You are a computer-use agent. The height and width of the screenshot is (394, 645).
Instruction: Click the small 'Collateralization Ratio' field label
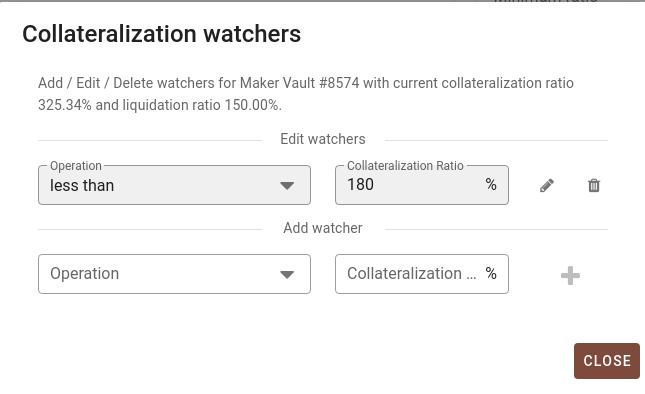tap(405, 166)
